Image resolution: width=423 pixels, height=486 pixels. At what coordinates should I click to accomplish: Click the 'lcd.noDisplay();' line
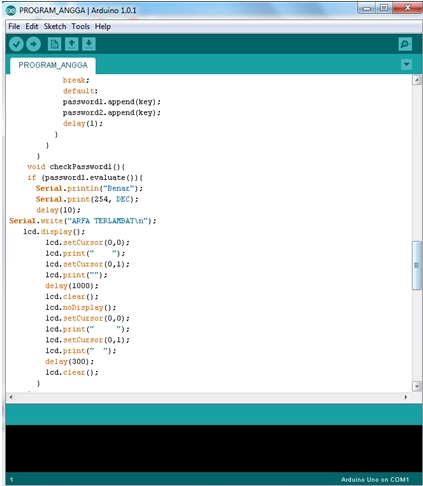pyautogui.click(x=81, y=307)
